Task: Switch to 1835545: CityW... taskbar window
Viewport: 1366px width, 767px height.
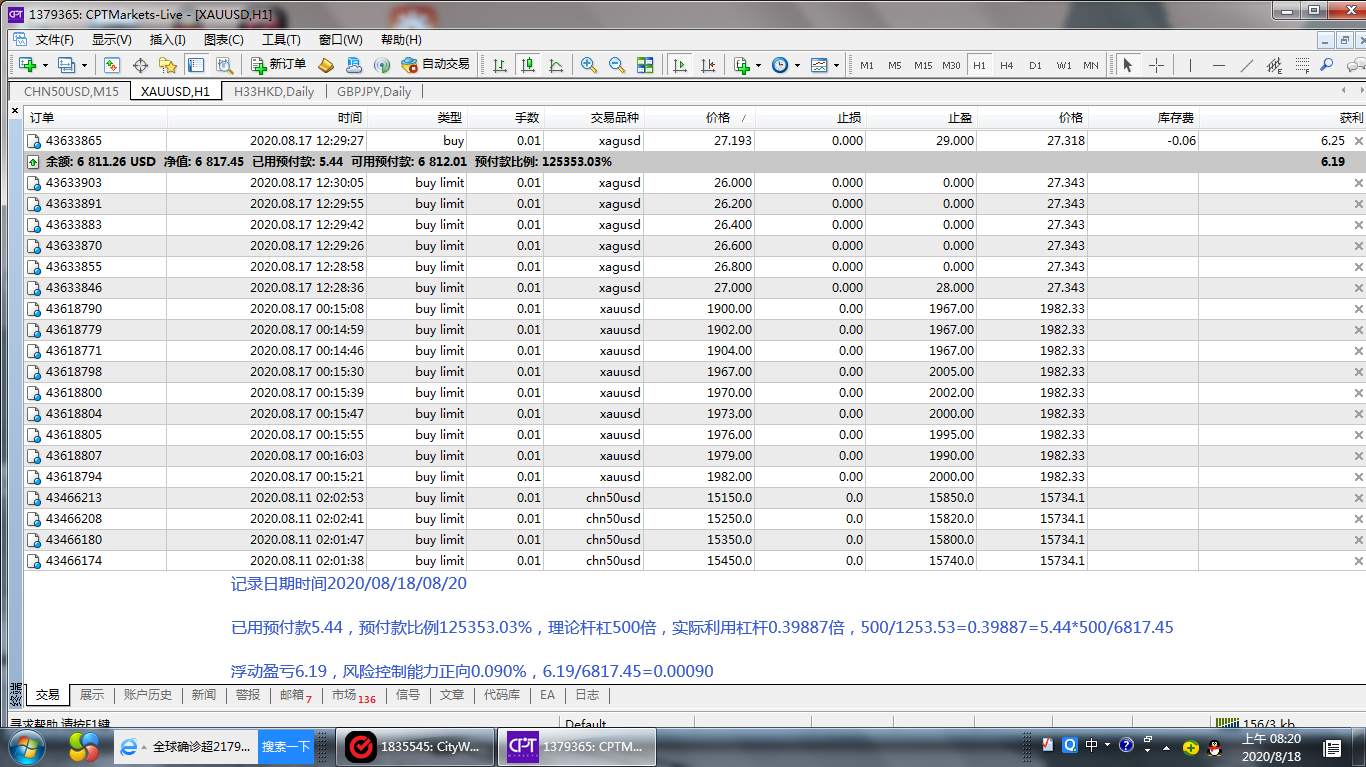Action: (x=413, y=747)
